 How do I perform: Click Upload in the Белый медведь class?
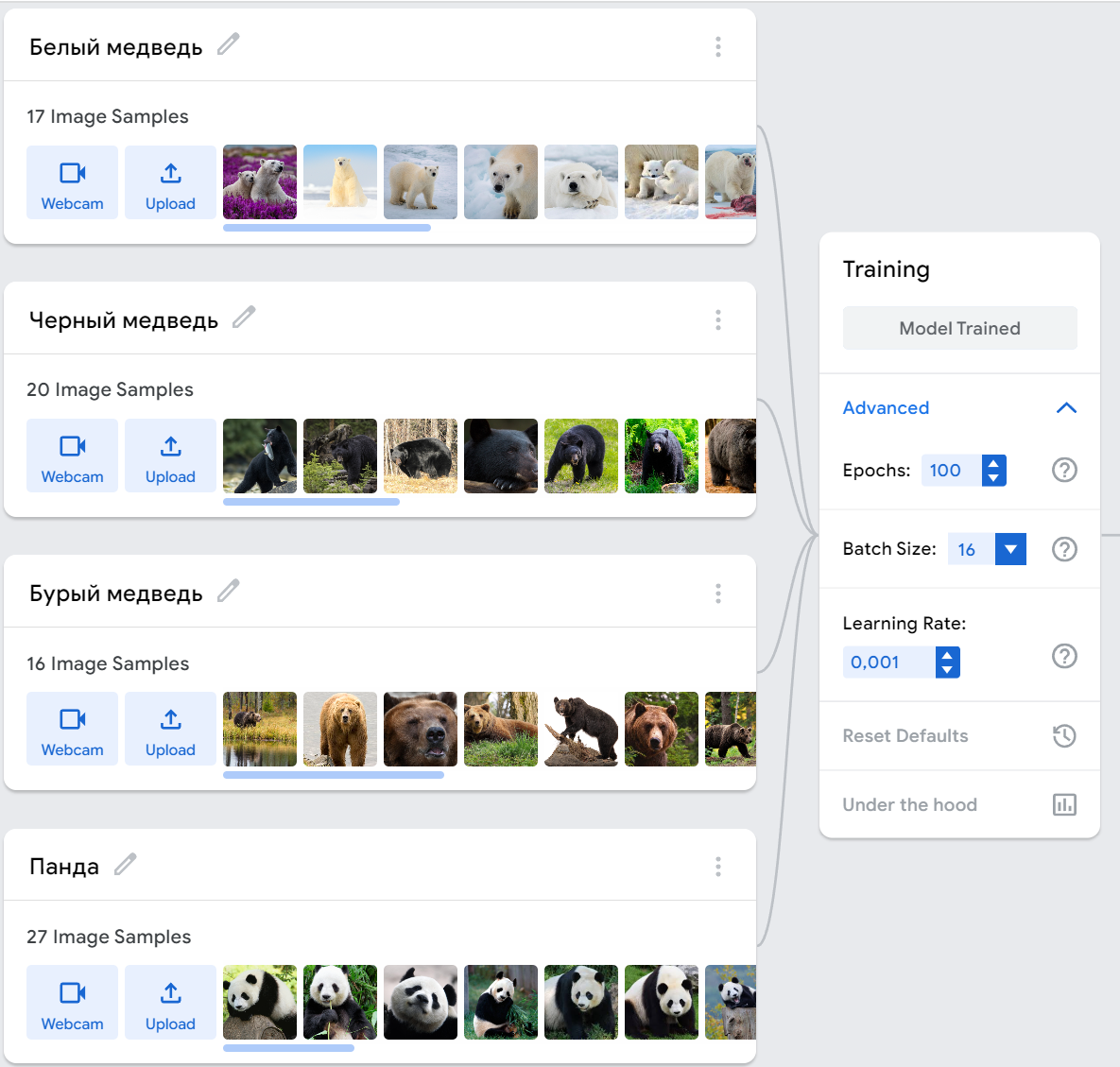click(170, 182)
